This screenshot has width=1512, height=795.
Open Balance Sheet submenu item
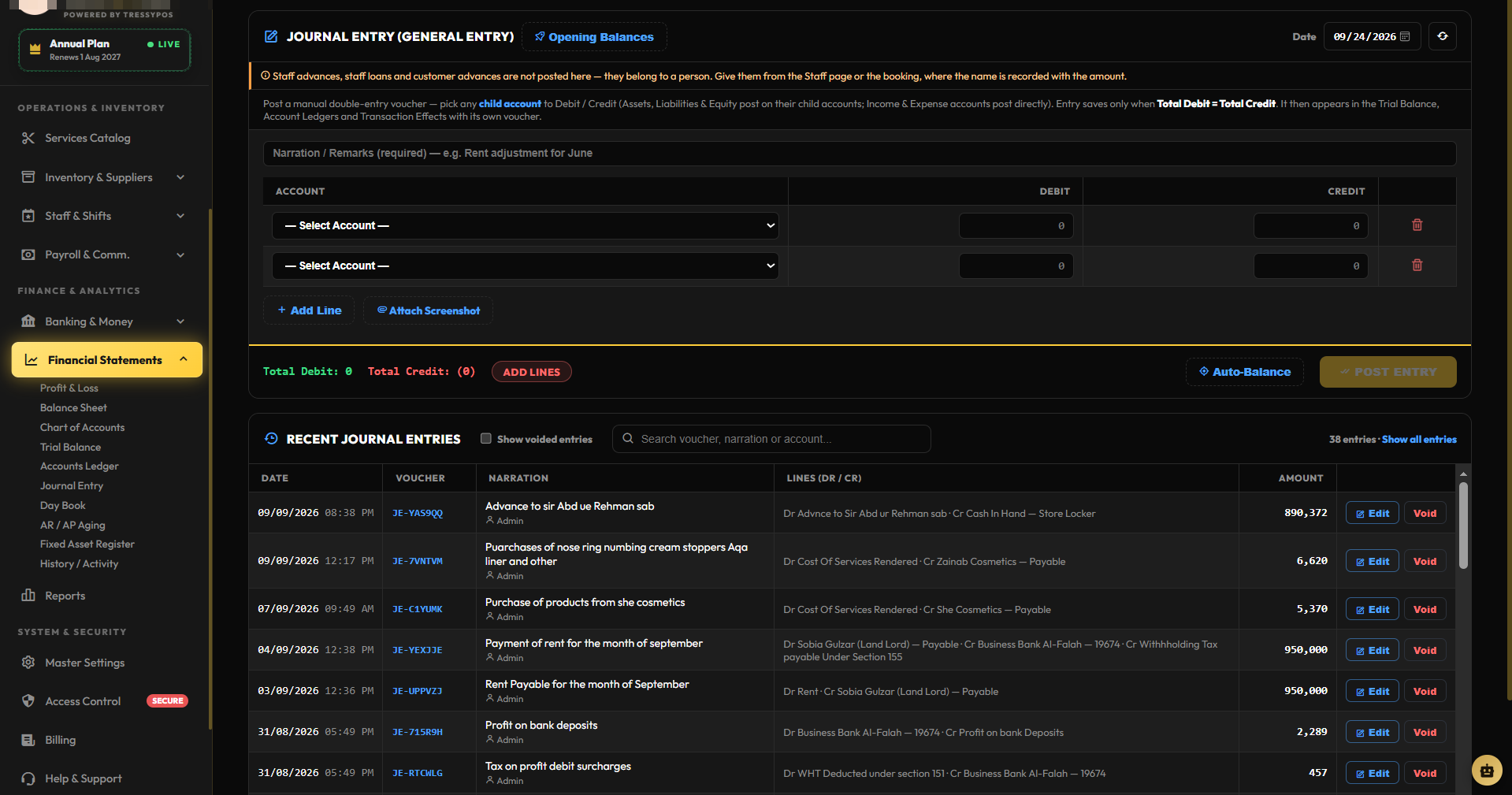(x=73, y=408)
